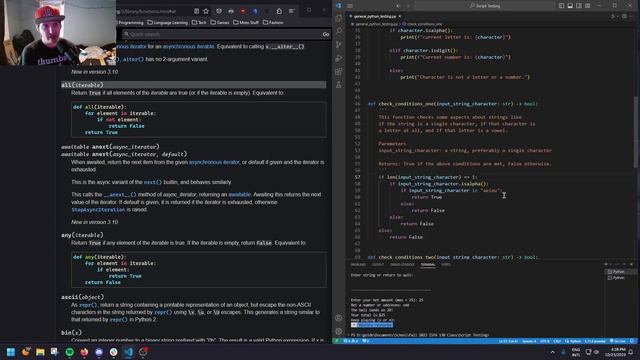Viewport: 640px width, 360px height.
Task: Follow the StopAsyncIteration link
Action: 98,209
